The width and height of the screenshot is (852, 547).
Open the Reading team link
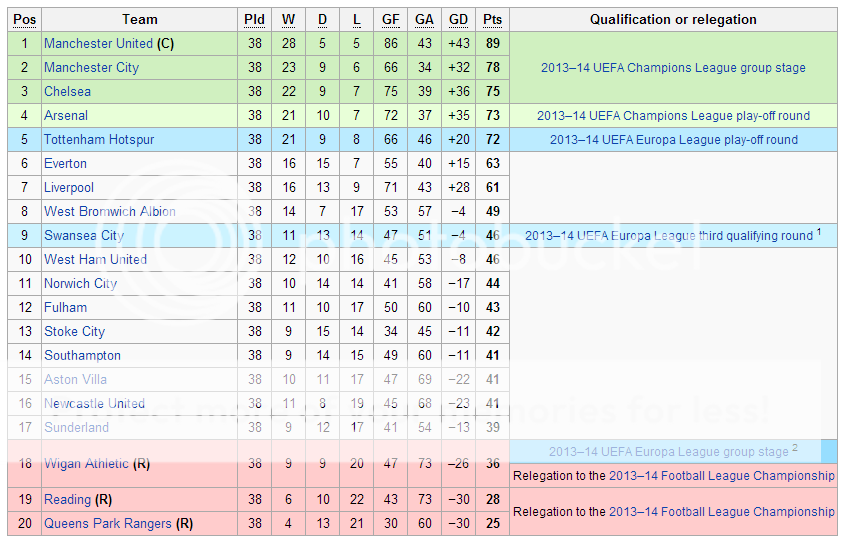click(67, 499)
